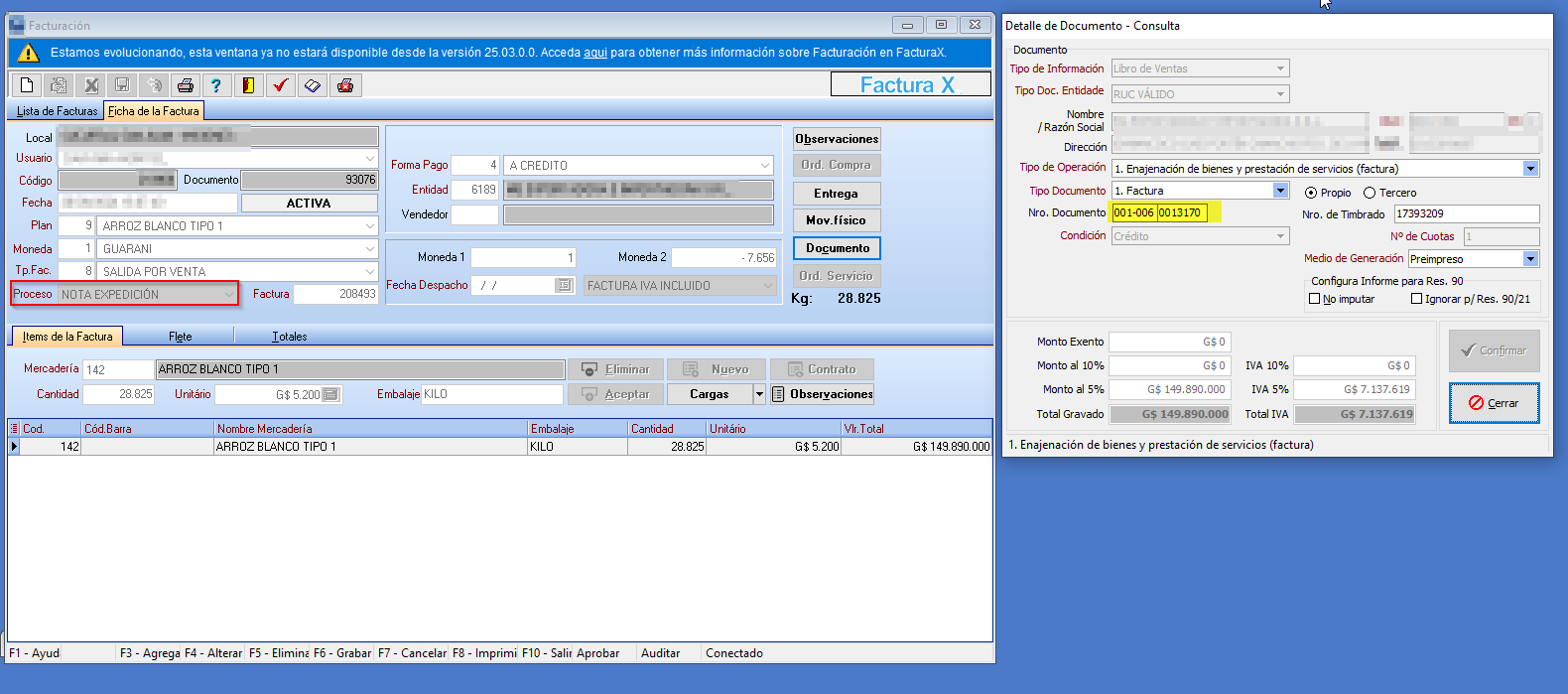Open help with the question mark icon
The width and height of the screenshot is (1568, 694).
pyautogui.click(x=216, y=85)
